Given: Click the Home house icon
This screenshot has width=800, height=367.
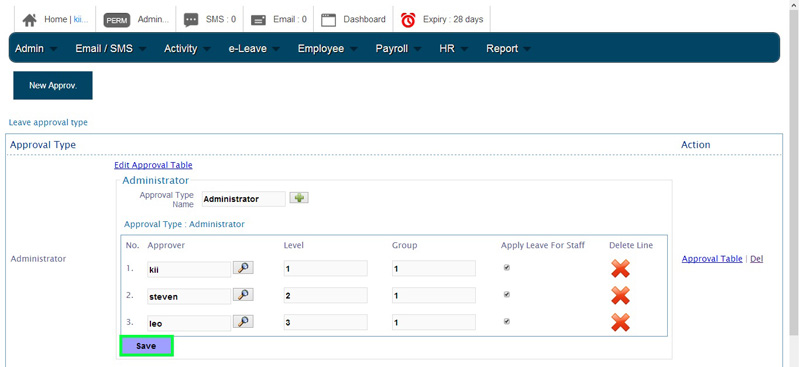Looking at the screenshot, I should (30, 20).
